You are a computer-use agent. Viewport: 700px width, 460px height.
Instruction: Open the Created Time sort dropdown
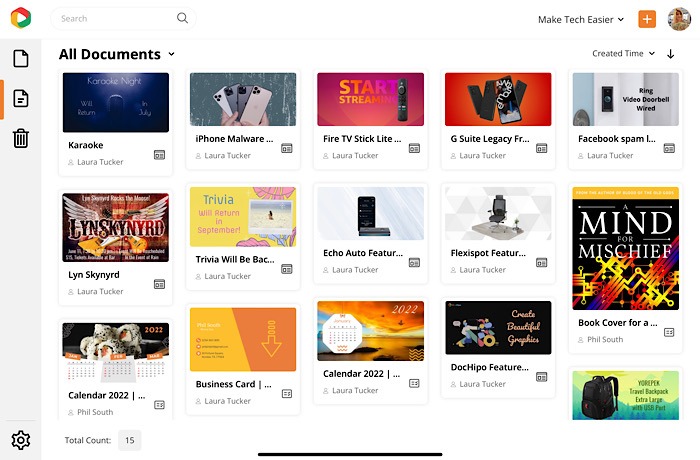(623, 54)
